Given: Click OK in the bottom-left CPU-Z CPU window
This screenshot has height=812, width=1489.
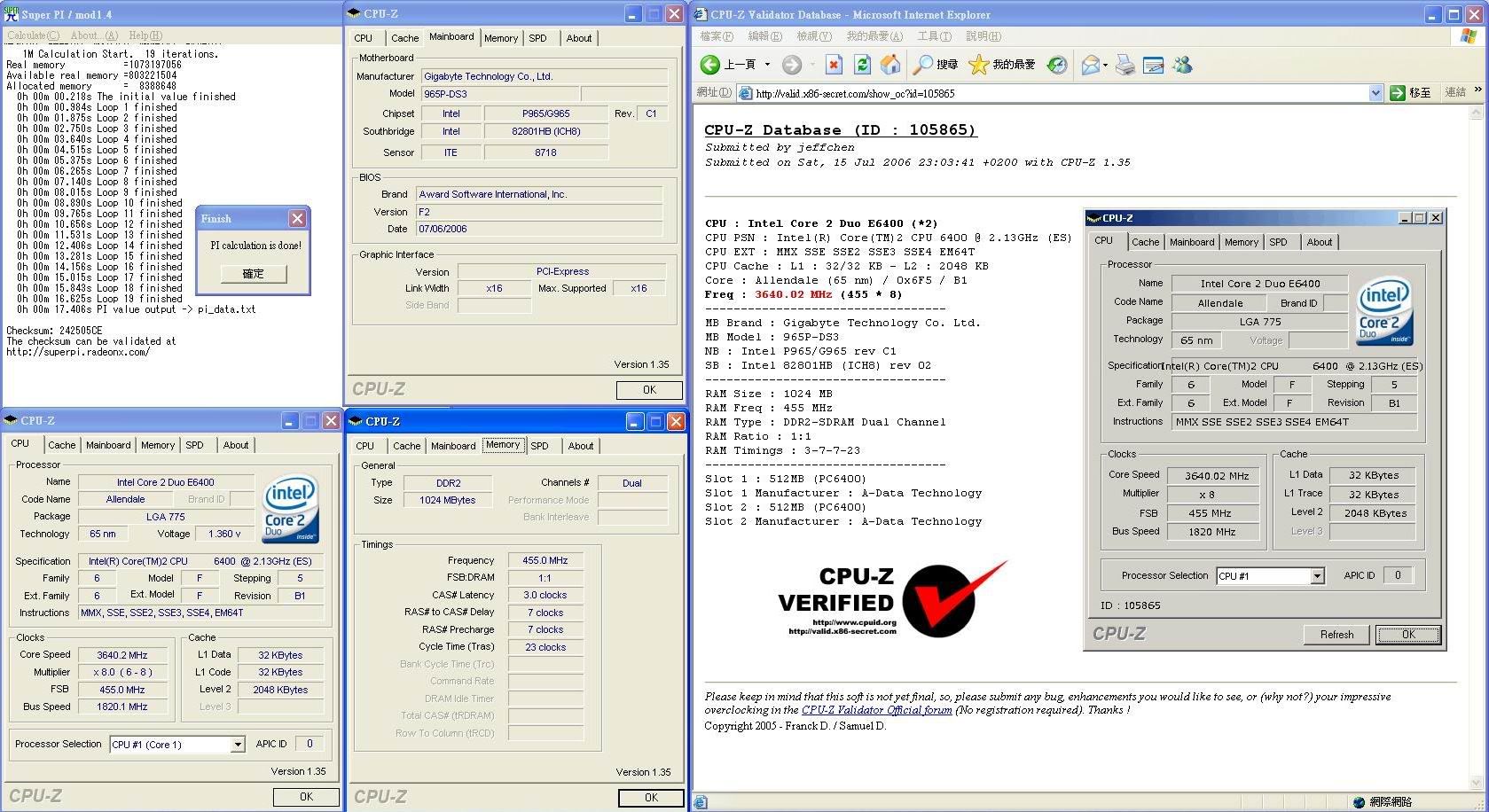Looking at the screenshot, I should (306, 797).
